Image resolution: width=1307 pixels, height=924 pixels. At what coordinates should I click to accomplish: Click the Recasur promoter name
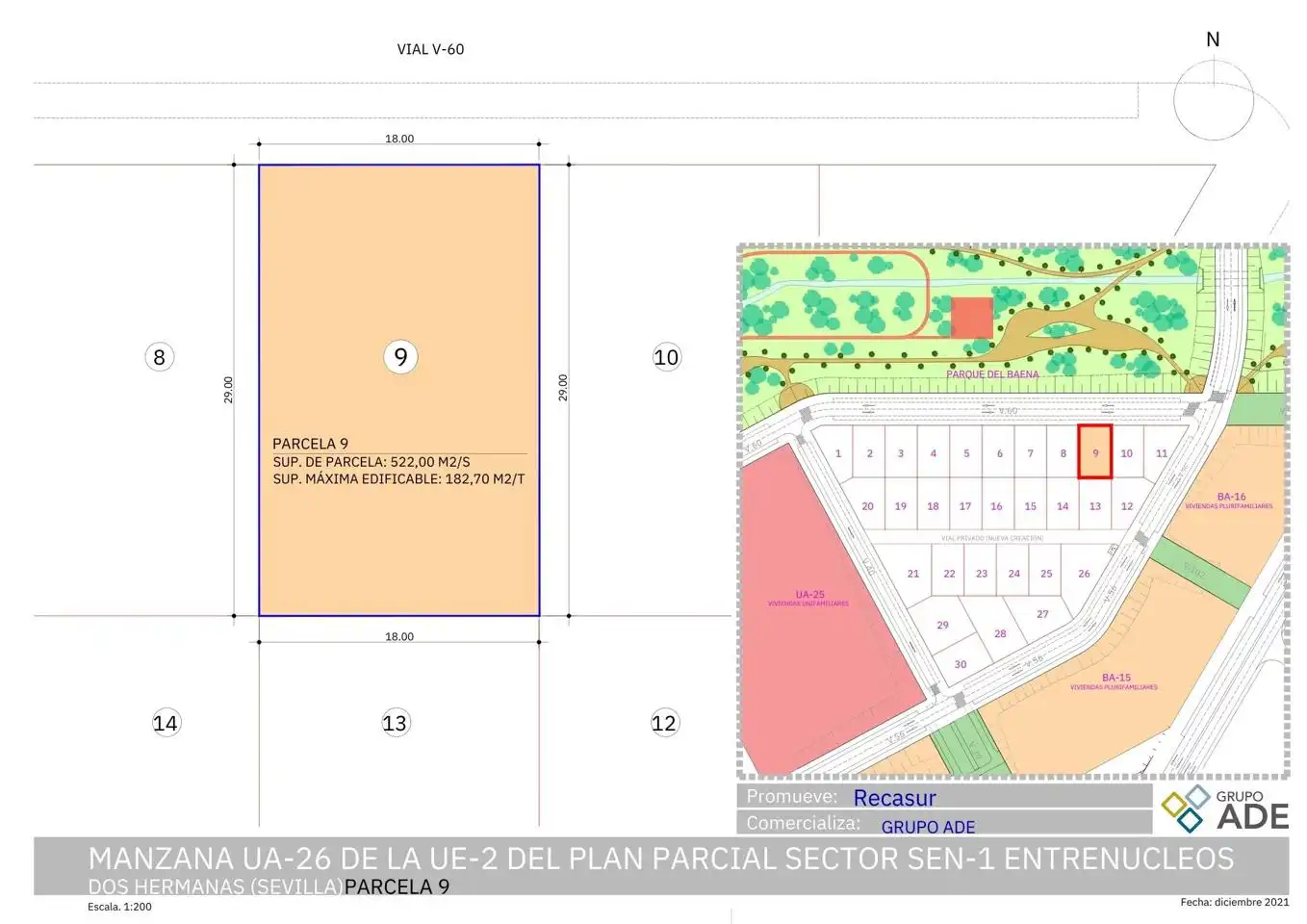pos(894,798)
